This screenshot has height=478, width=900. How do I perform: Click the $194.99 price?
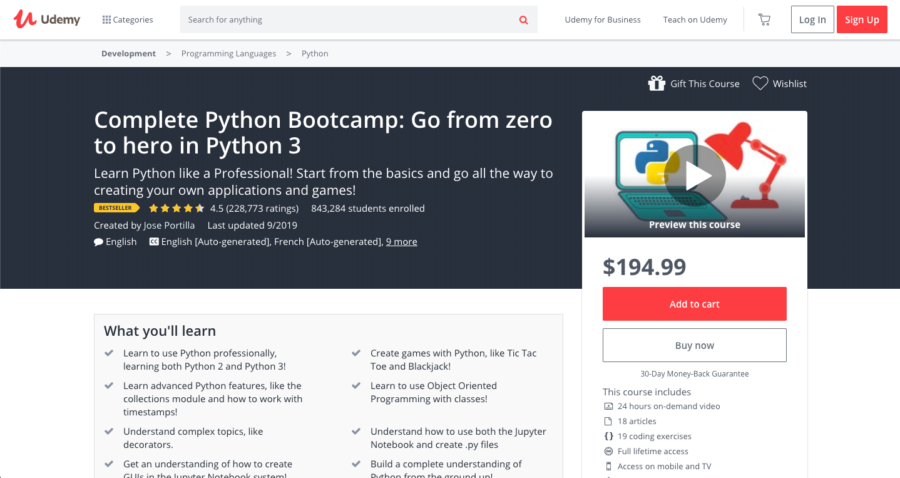tap(644, 267)
